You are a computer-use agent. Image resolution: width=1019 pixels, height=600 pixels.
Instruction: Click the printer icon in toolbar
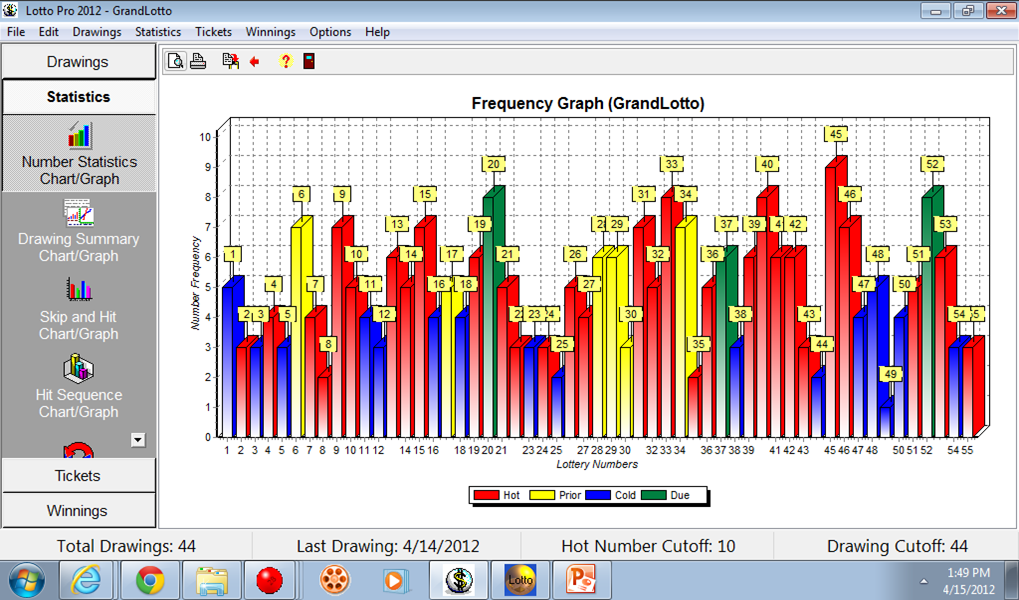coord(198,61)
